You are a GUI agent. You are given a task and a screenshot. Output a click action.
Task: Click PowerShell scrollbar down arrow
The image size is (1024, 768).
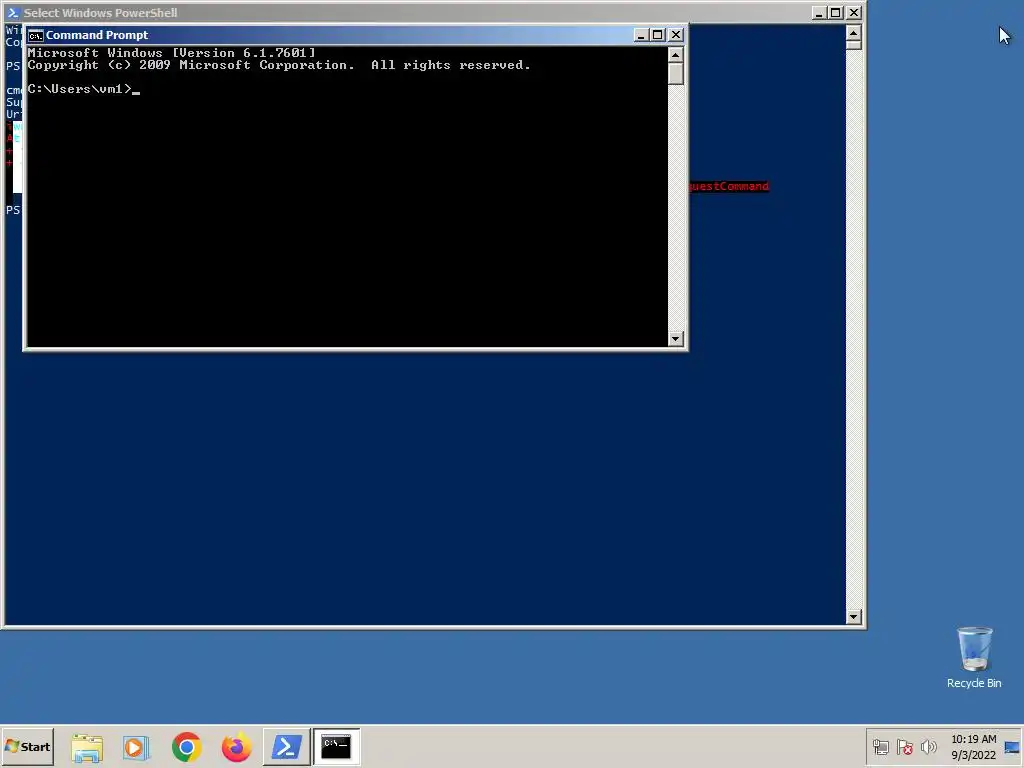pyautogui.click(x=854, y=616)
